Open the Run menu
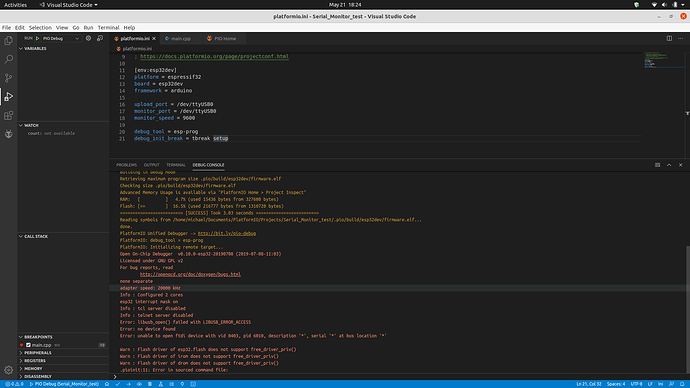This screenshot has width=690, height=388. pyautogui.click(x=88, y=27)
